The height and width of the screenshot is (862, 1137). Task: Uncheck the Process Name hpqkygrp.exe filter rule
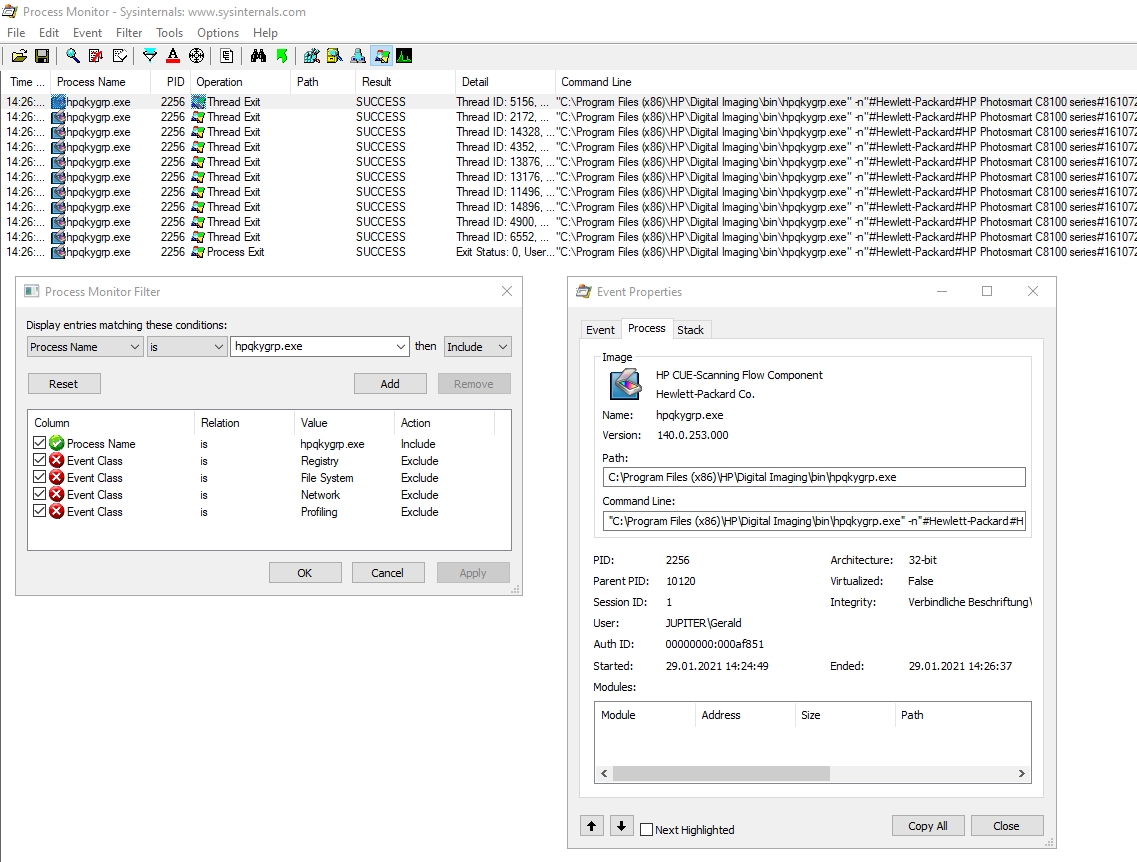pos(39,442)
